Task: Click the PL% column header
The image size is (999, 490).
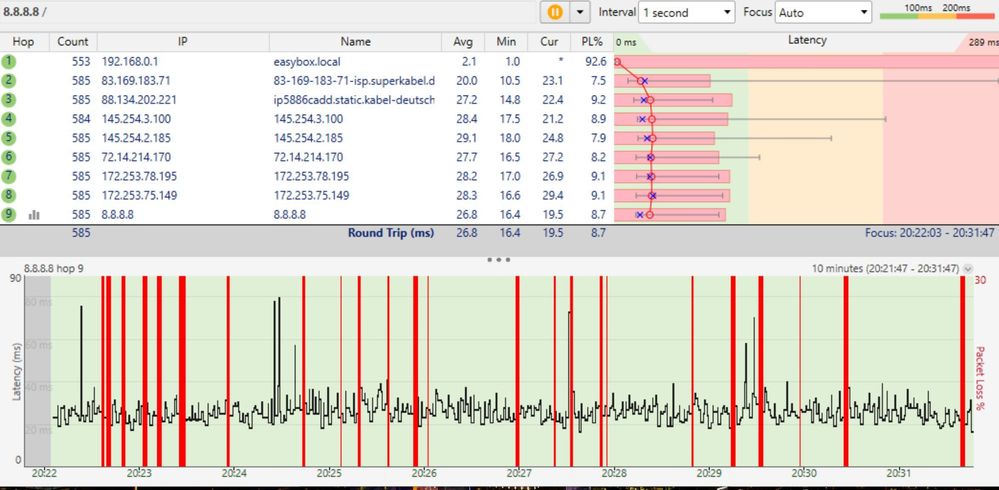Action: point(591,41)
